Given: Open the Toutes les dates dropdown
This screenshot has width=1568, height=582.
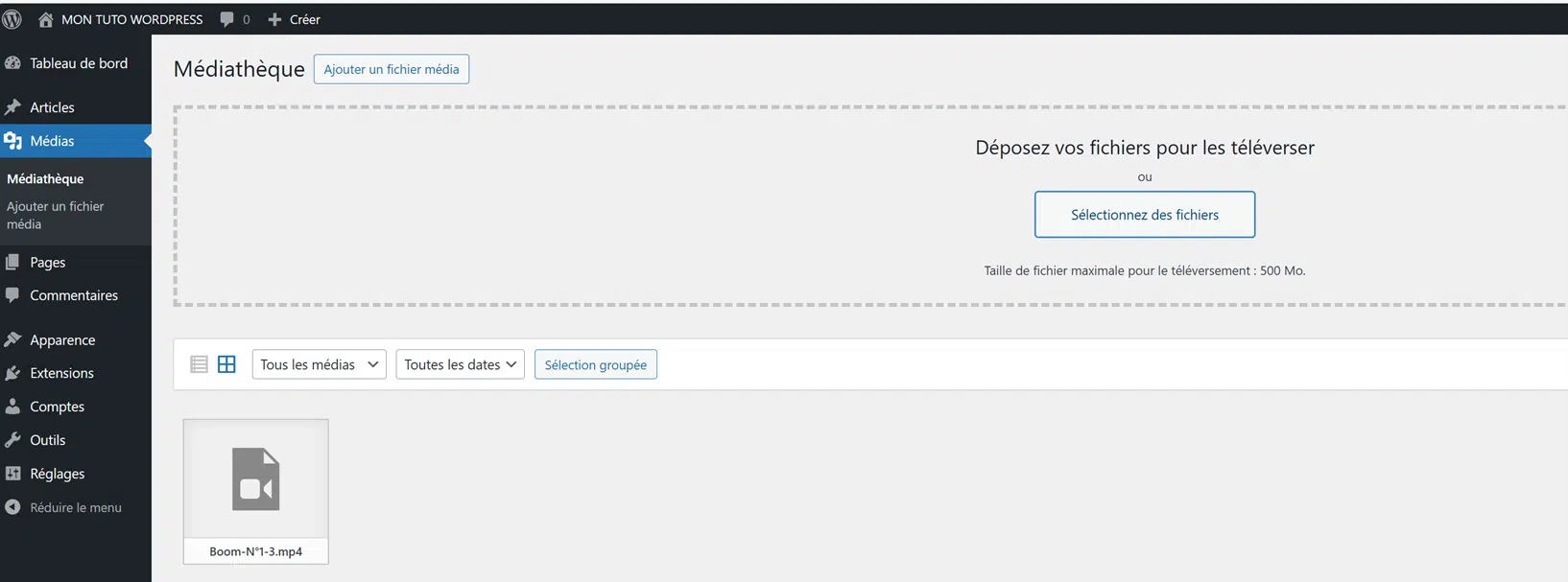Looking at the screenshot, I should (x=461, y=364).
